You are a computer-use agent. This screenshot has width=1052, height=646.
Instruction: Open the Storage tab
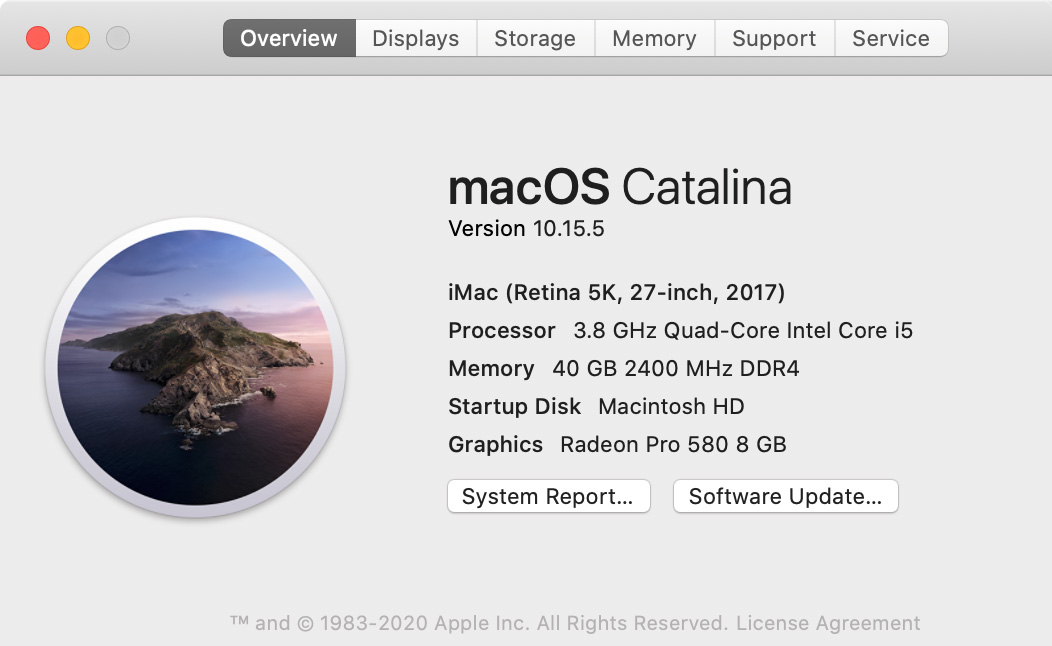pos(535,38)
